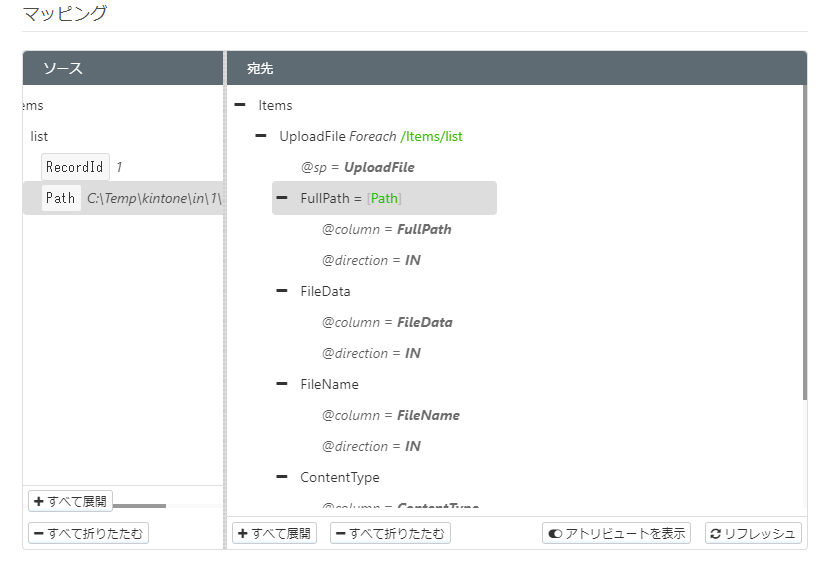826x575 pixels.
Task: Toggle アトリビュートを表示 attribute display
Action: tap(616, 533)
